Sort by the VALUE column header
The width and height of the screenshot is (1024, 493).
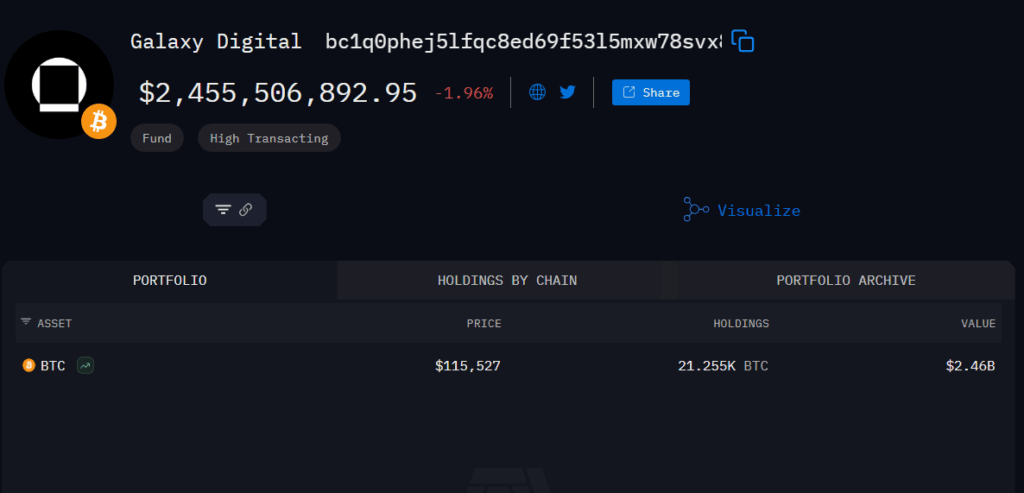[978, 323]
